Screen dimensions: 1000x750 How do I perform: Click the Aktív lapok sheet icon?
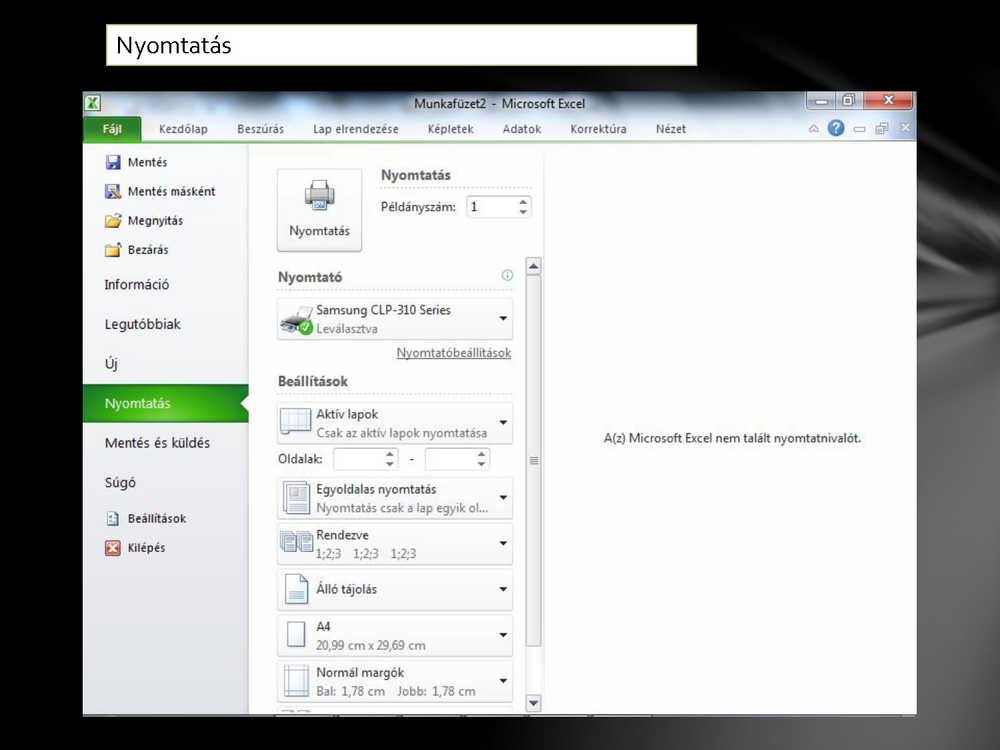(x=296, y=422)
